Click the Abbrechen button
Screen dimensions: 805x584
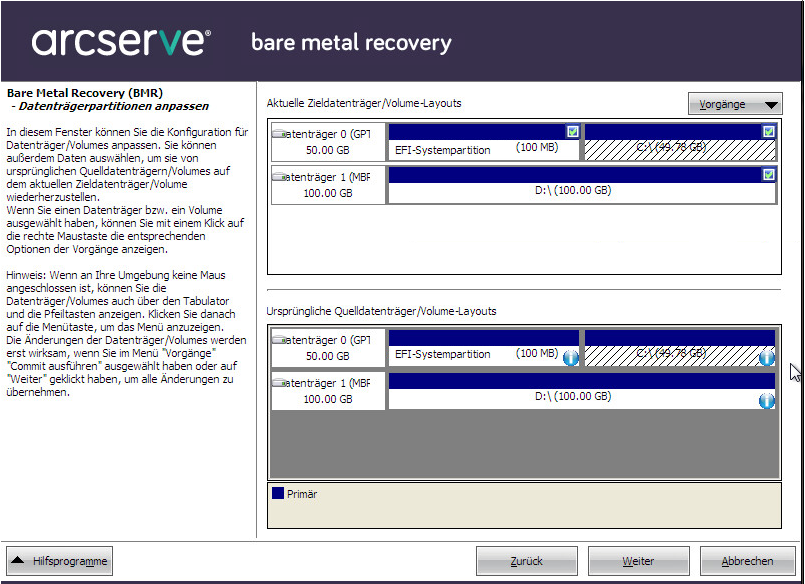point(748,561)
